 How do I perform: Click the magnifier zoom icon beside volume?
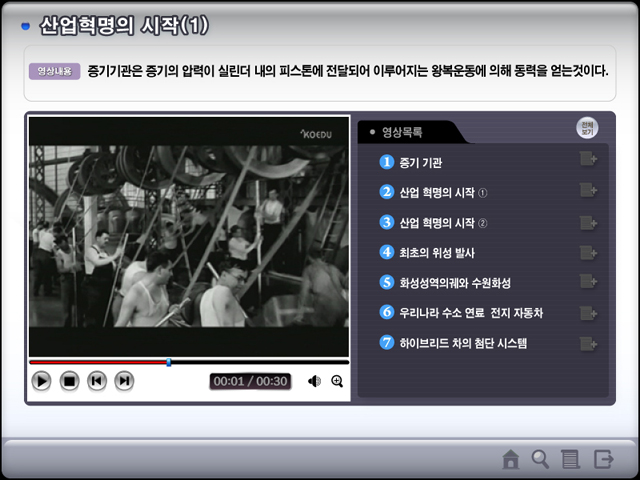pos(337,380)
